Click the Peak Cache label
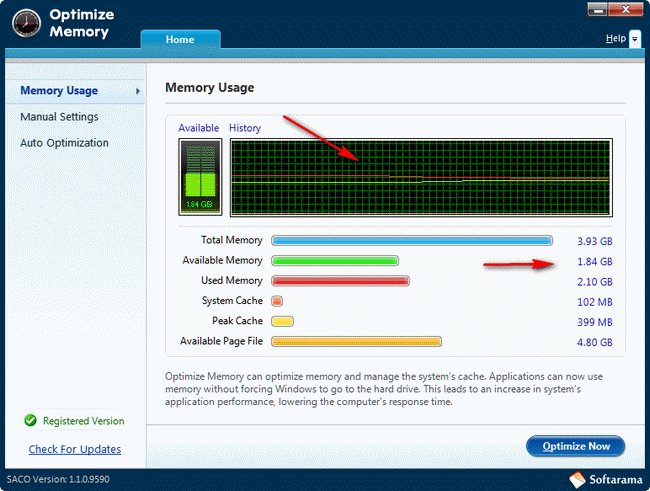This screenshot has width=650, height=491. [238, 321]
